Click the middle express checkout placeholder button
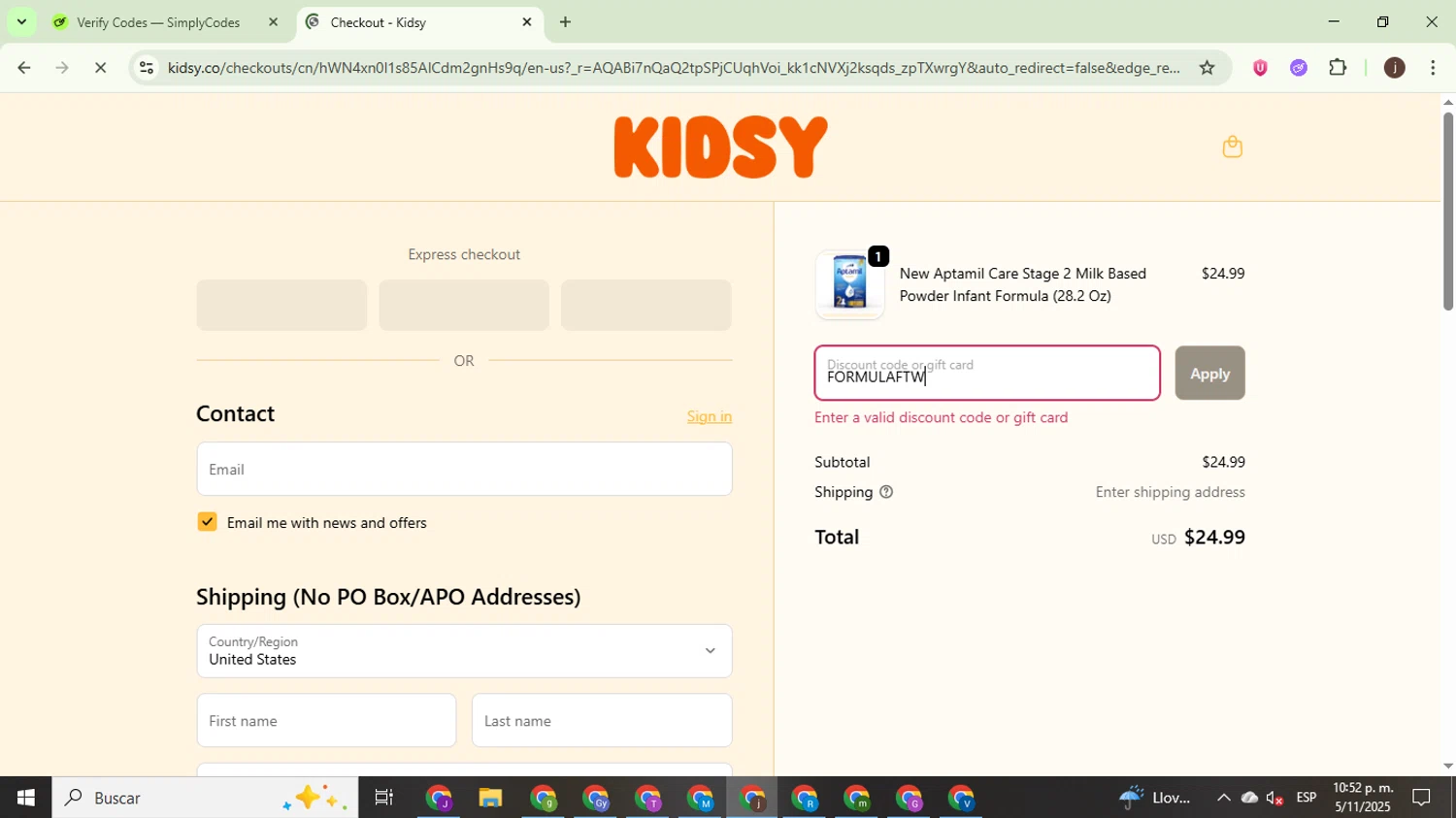Viewport: 1456px width, 818px height. (x=464, y=305)
